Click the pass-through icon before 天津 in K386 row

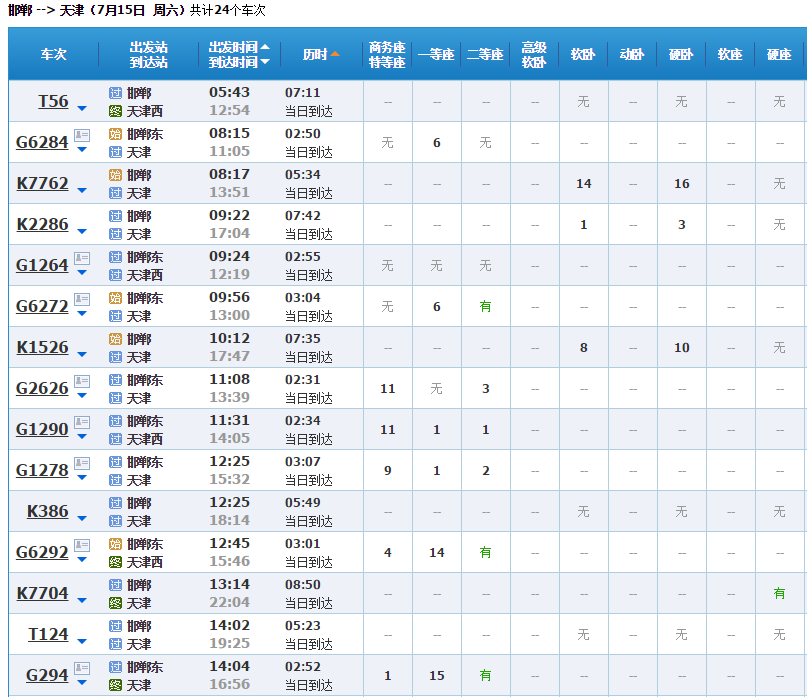click(x=115, y=521)
